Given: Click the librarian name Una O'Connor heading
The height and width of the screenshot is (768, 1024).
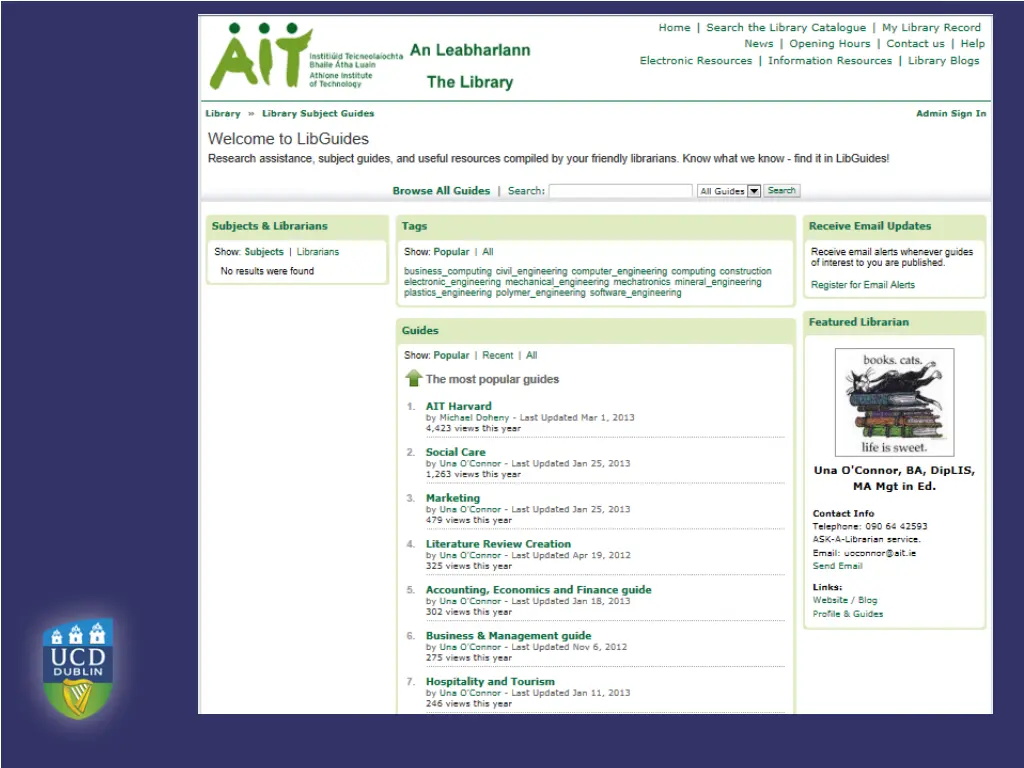Looking at the screenshot, I should (894, 478).
